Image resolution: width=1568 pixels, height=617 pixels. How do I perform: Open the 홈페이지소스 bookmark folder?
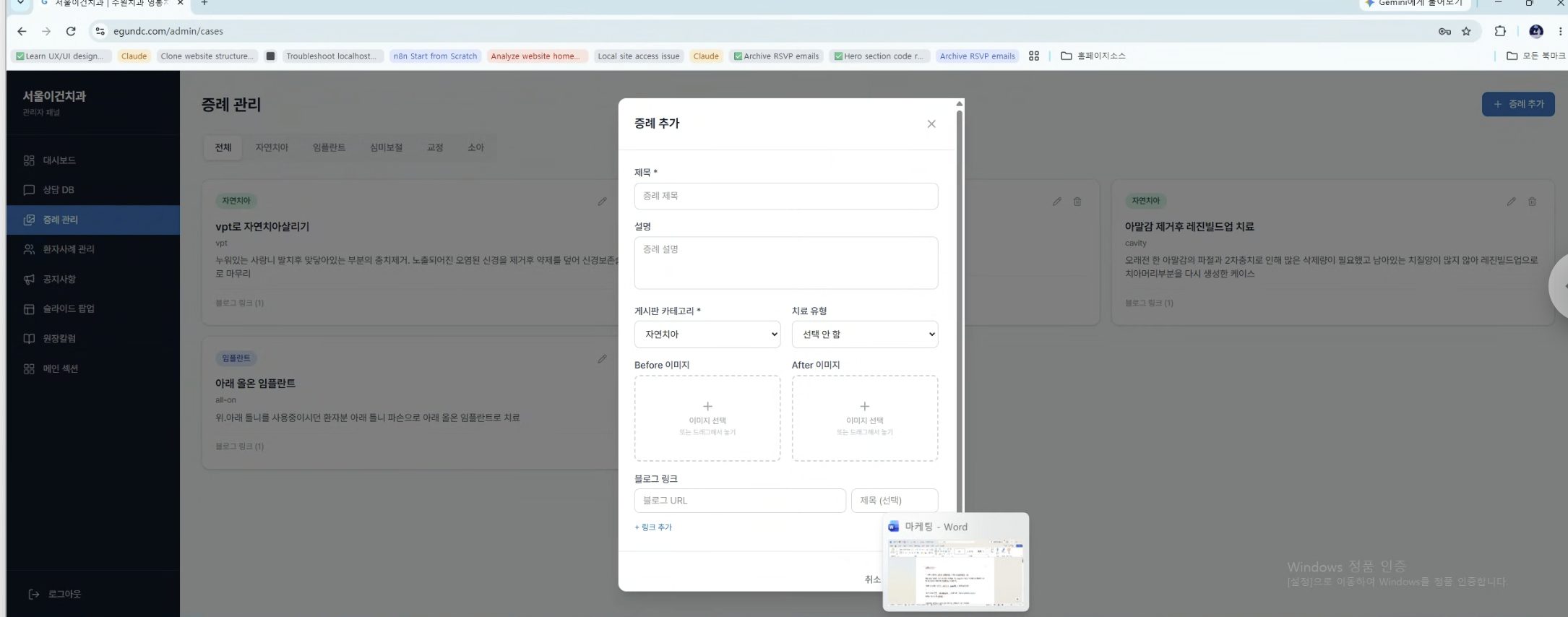coord(1093,56)
